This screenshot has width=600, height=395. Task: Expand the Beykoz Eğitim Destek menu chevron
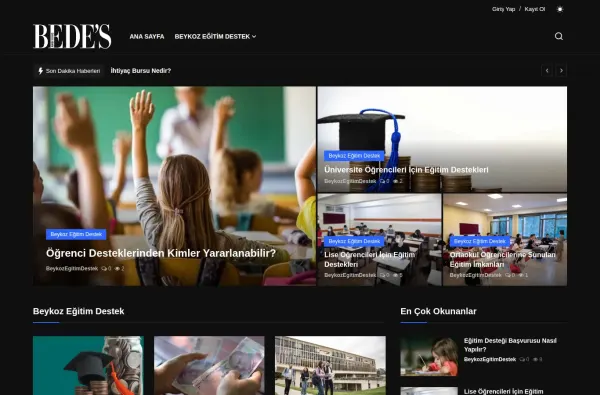pyautogui.click(x=254, y=37)
